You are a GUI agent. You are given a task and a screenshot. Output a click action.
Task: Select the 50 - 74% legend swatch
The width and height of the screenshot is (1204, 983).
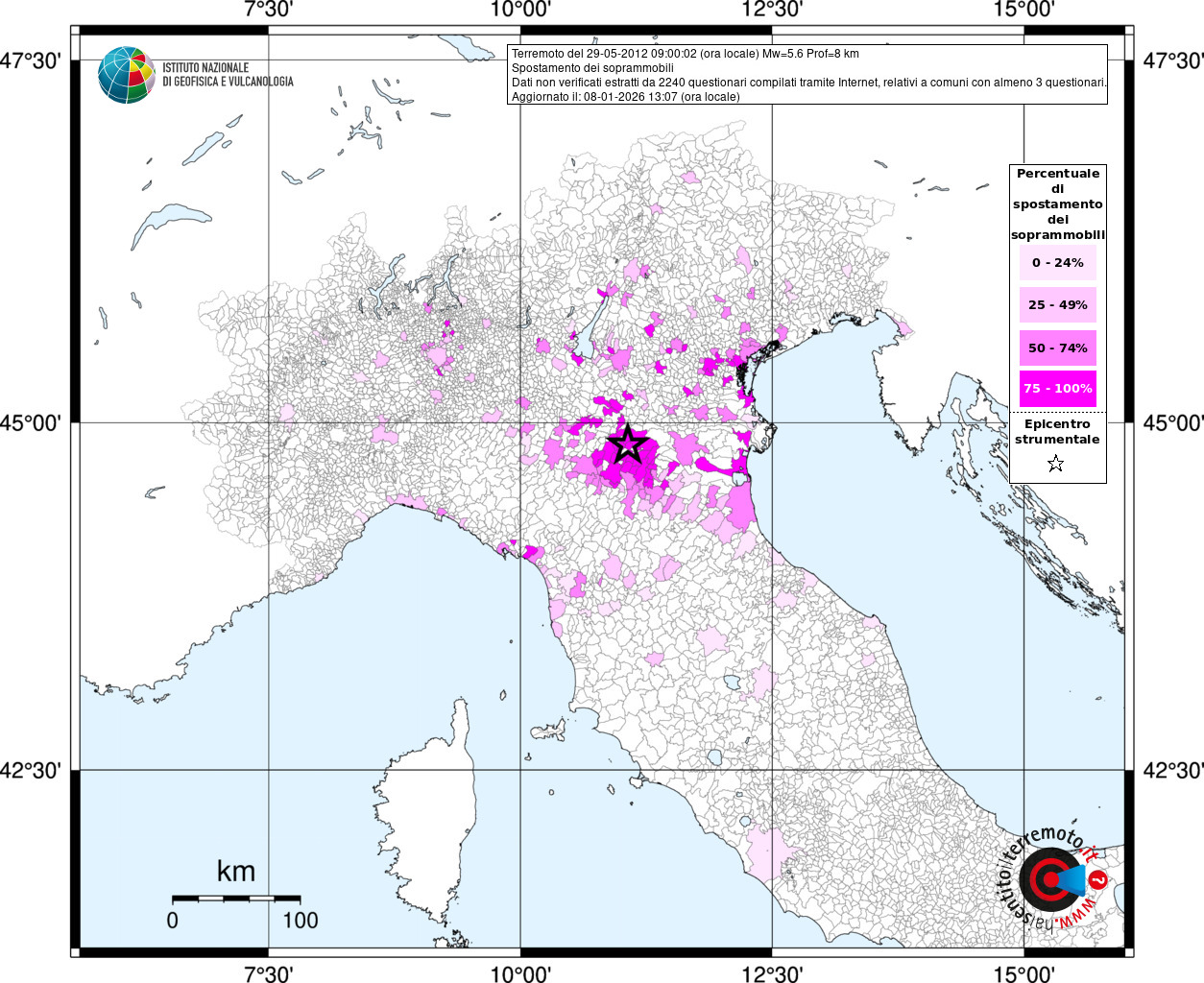[x=1057, y=348]
